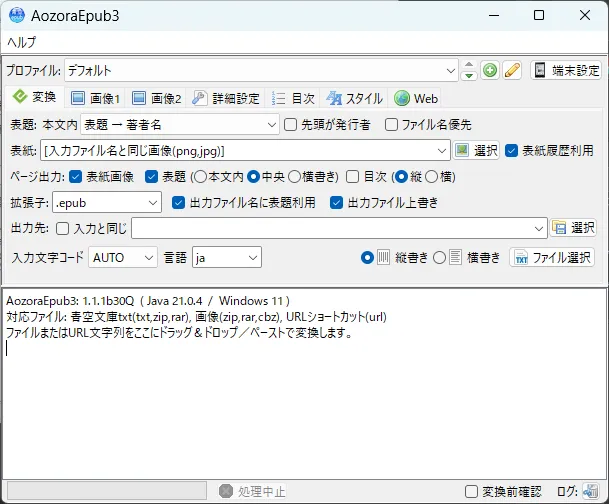Screen dimensions: 609x504
Task: Enable 目次 page output checkbox
Action: point(352,177)
